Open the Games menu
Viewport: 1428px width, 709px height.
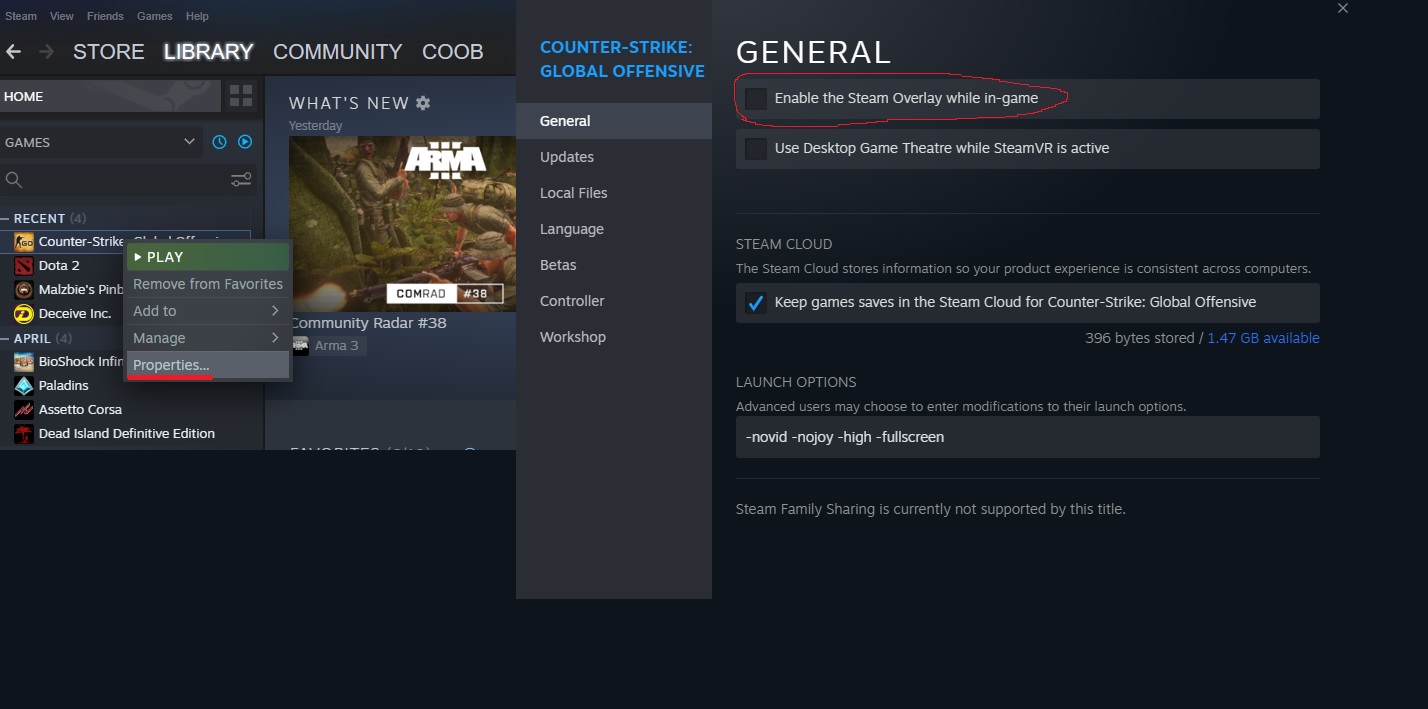155,16
